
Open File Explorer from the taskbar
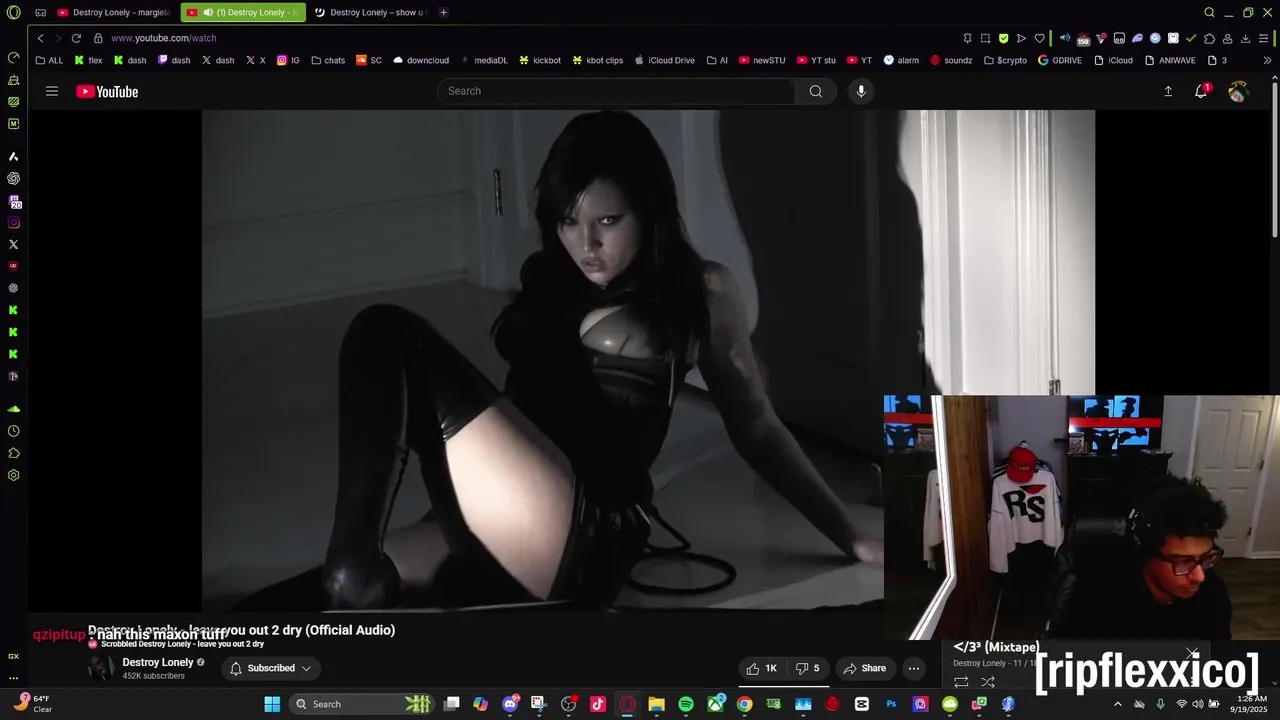click(x=657, y=704)
